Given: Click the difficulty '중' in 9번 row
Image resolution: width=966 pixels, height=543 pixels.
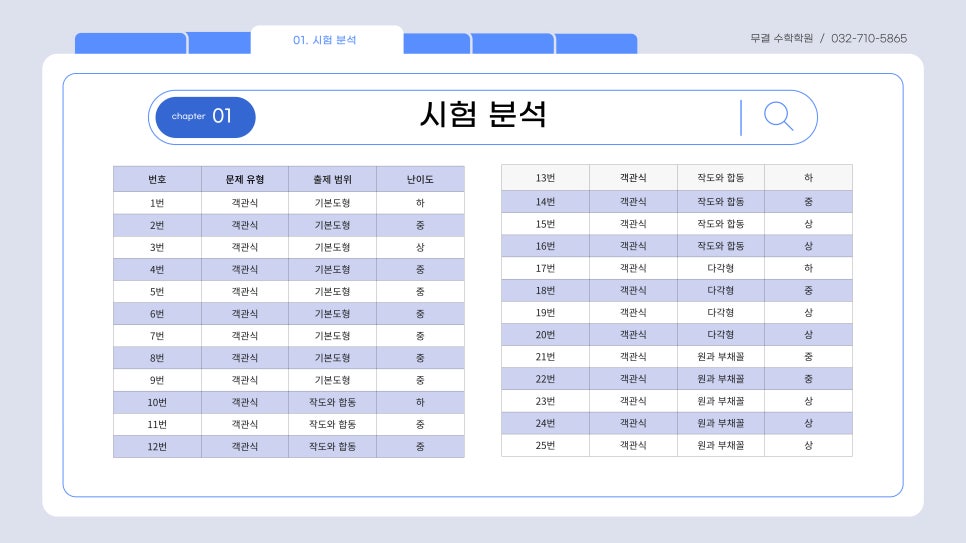Looking at the screenshot, I should (x=420, y=380).
